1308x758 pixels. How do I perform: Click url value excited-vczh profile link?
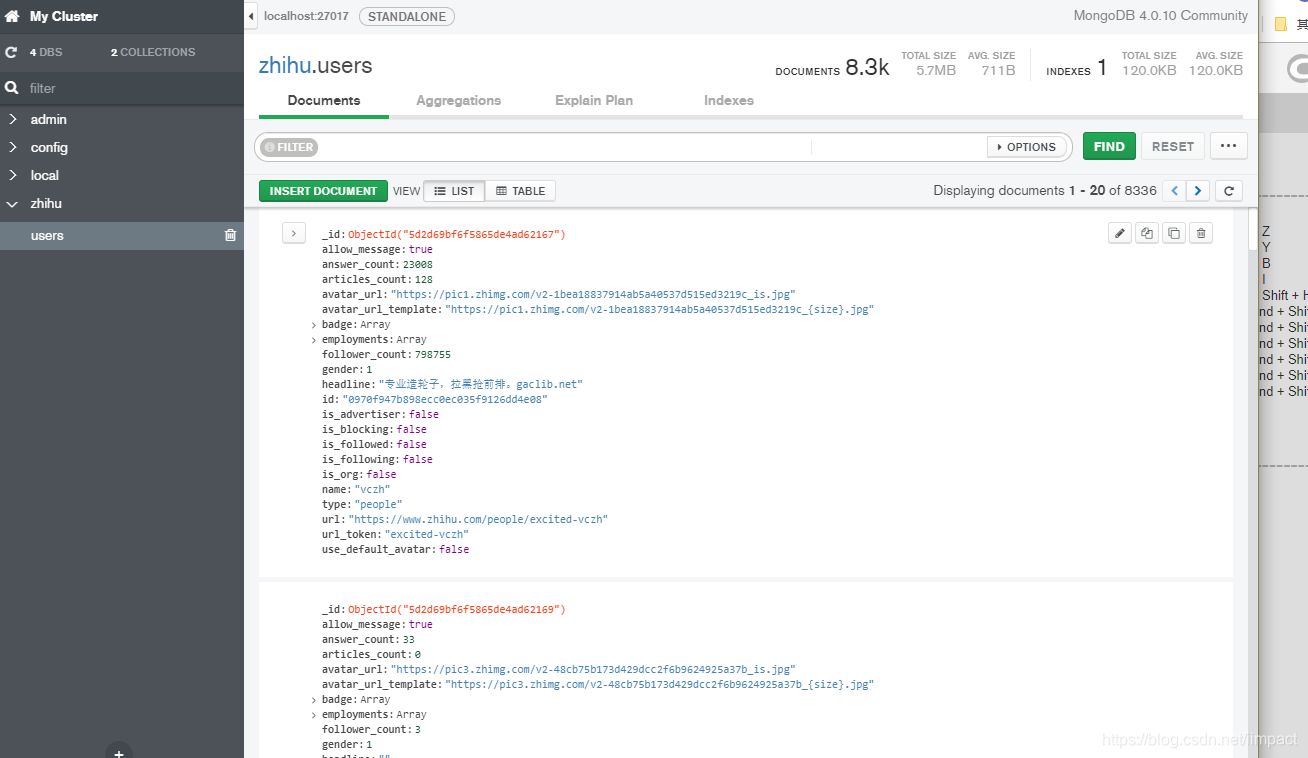(x=478, y=520)
